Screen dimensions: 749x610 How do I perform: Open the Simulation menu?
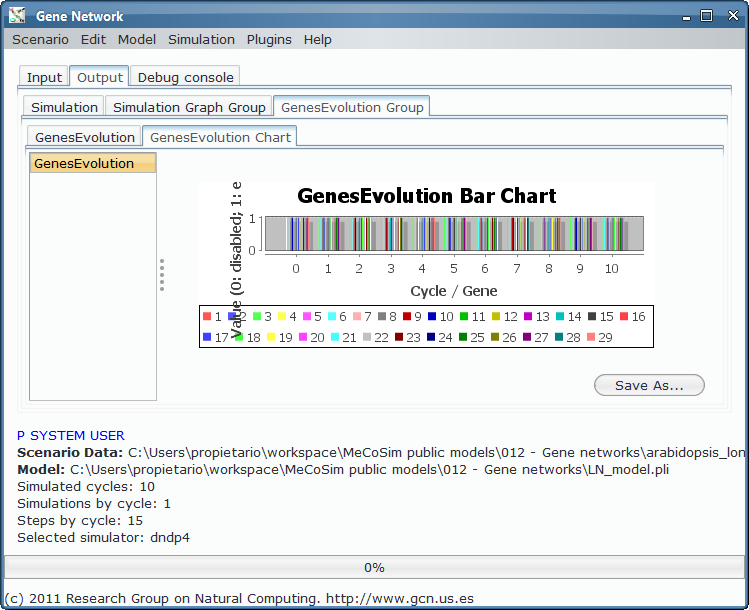pos(201,40)
